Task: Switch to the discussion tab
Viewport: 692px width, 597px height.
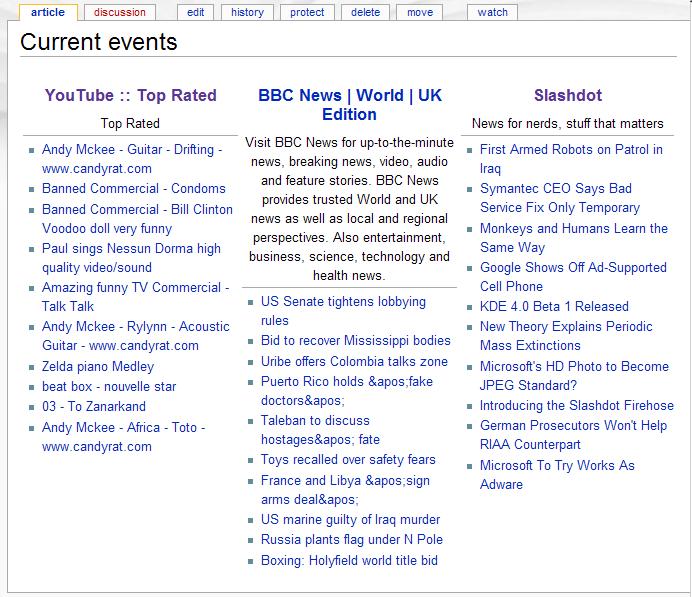Action: (120, 12)
